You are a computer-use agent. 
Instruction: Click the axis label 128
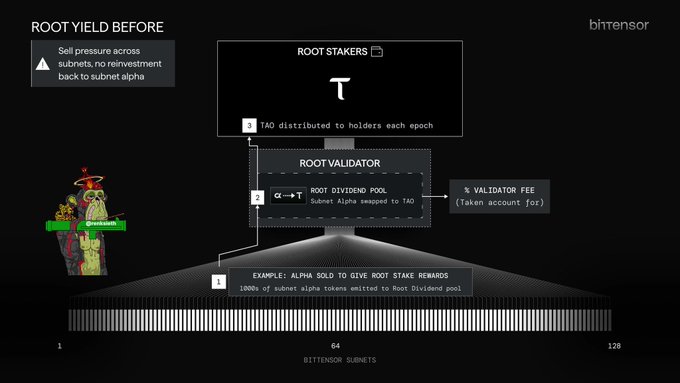614,346
